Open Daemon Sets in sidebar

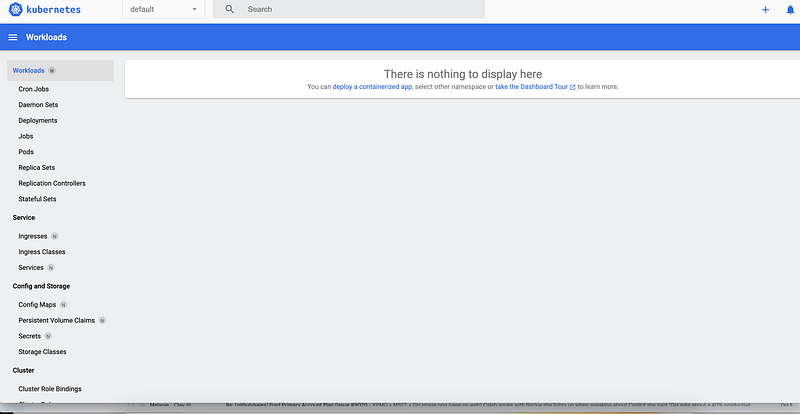[38, 105]
